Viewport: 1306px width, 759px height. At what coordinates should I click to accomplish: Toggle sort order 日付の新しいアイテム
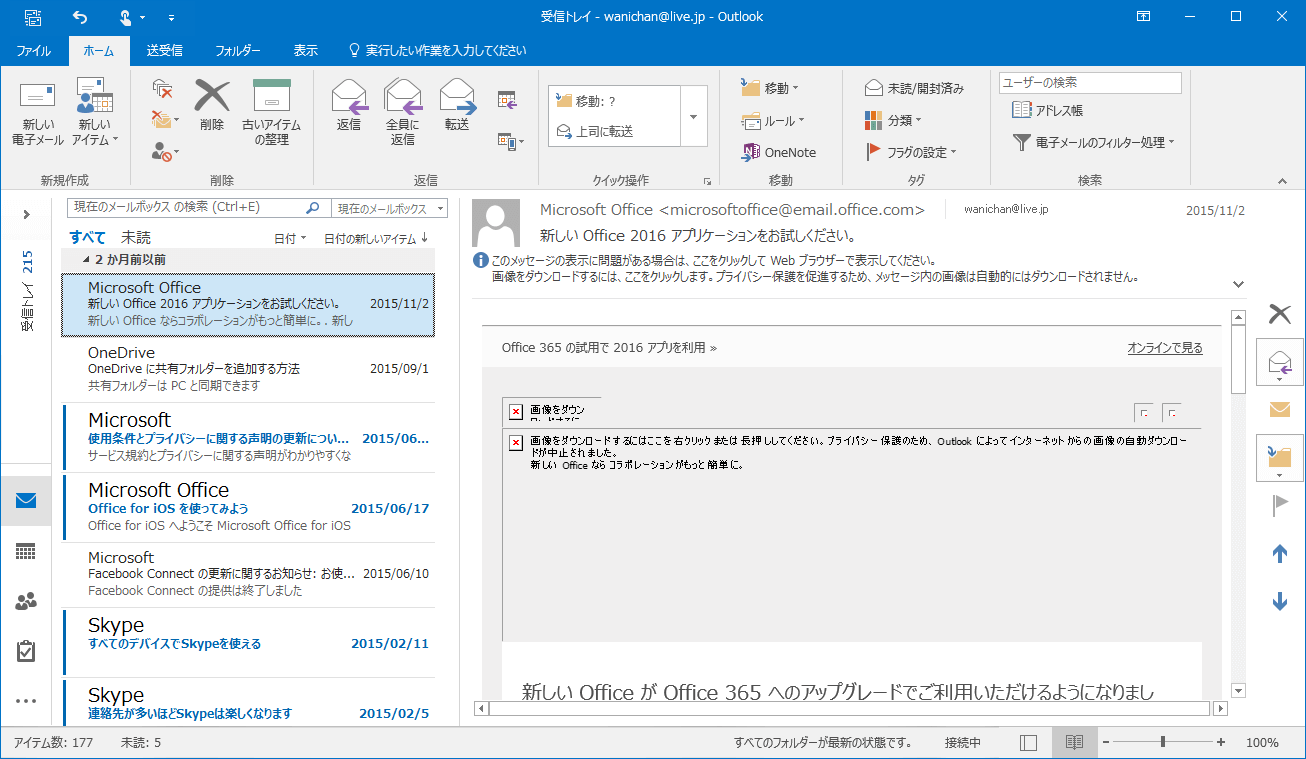coord(376,239)
